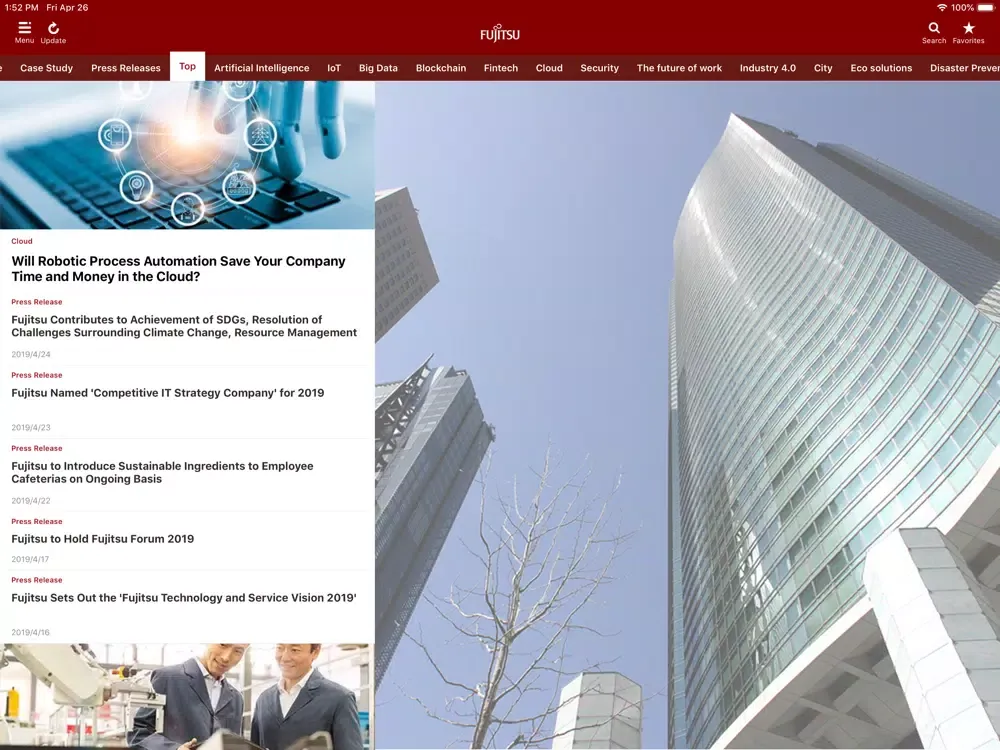The width and height of the screenshot is (1000, 750).
Task: Select the Top tab
Action: pos(188,66)
